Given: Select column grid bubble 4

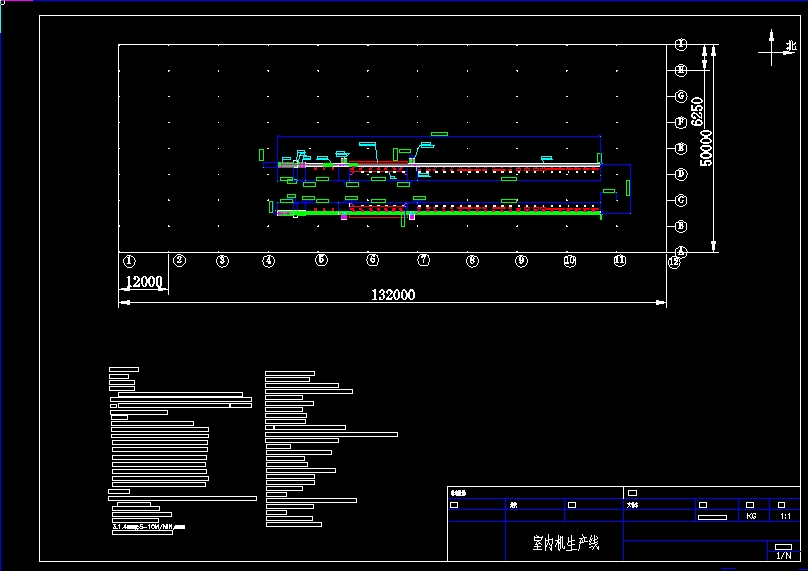Looking at the screenshot, I should point(269,261).
